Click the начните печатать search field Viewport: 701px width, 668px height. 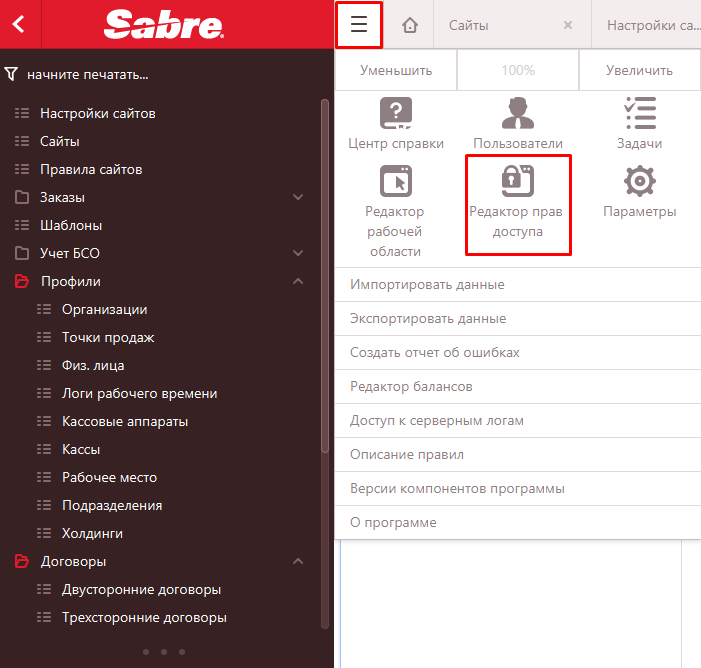coord(150,75)
